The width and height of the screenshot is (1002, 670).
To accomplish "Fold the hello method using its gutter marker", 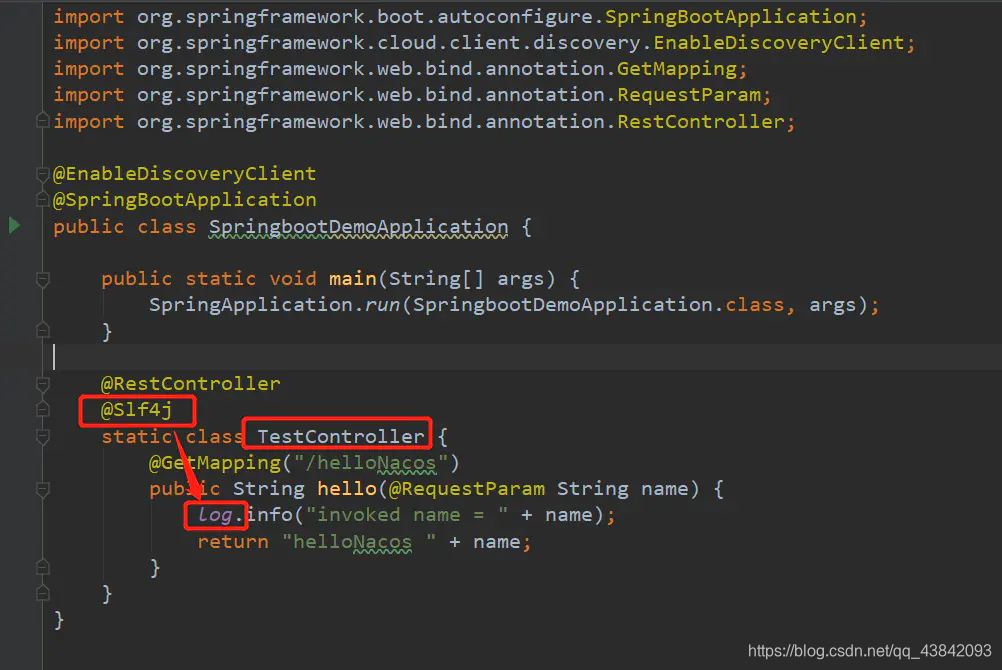I will tap(43, 490).
